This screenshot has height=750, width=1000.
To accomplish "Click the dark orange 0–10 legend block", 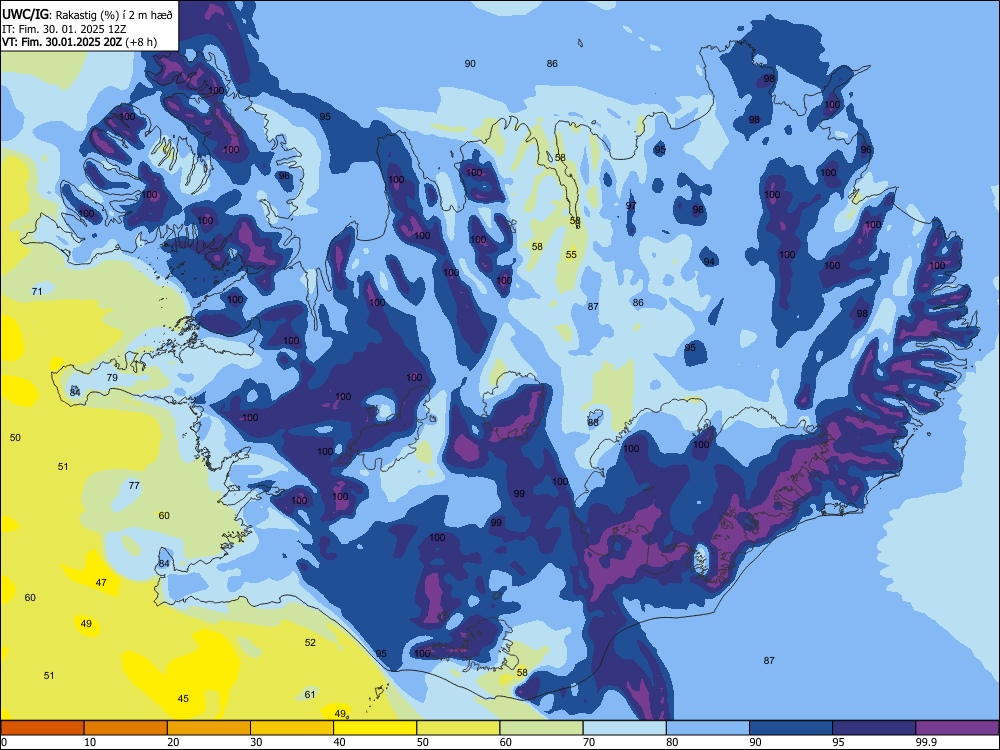I will [x=42, y=728].
